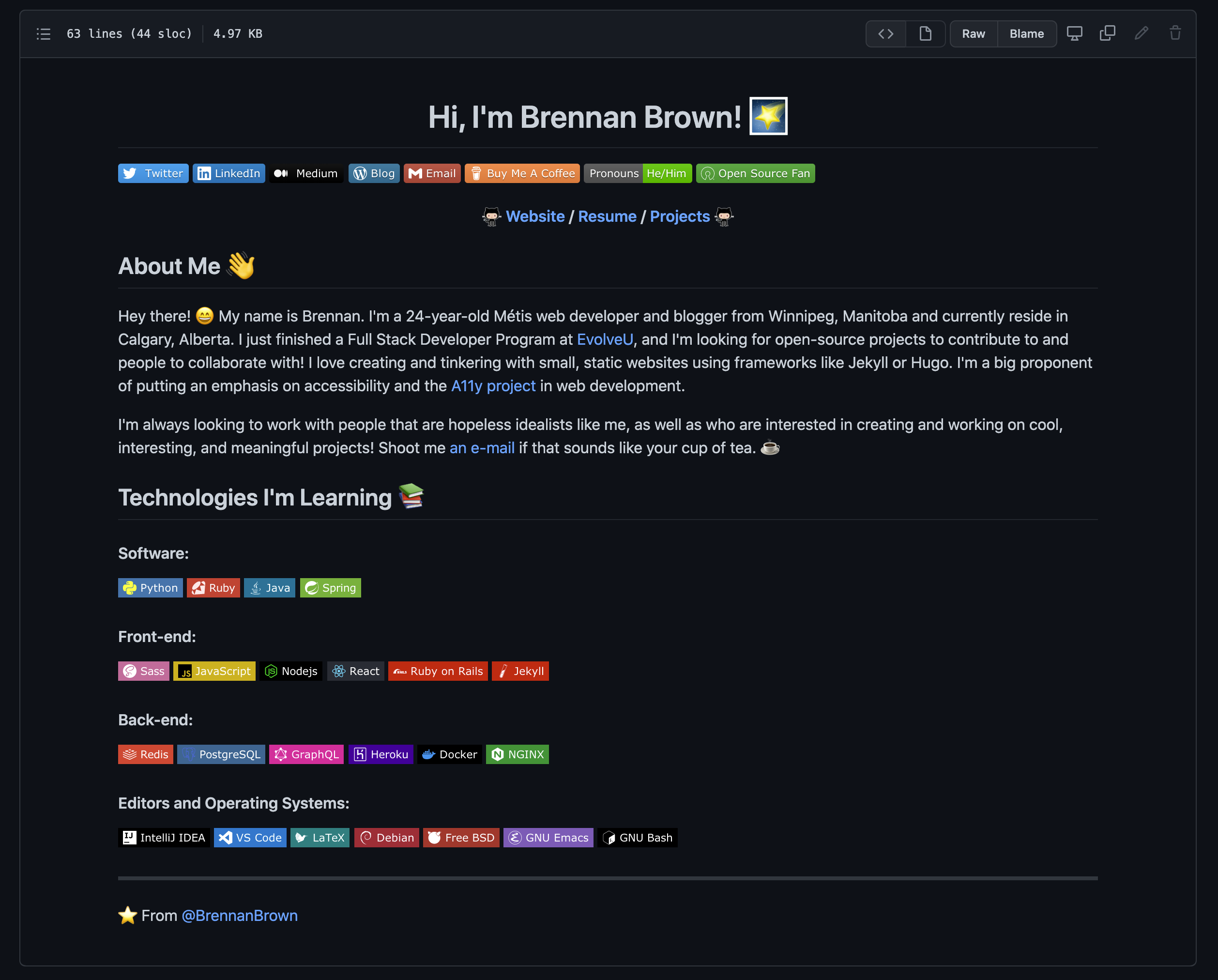Click the delete trash icon
Image resolution: width=1218 pixels, height=980 pixels.
[x=1175, y=33]
